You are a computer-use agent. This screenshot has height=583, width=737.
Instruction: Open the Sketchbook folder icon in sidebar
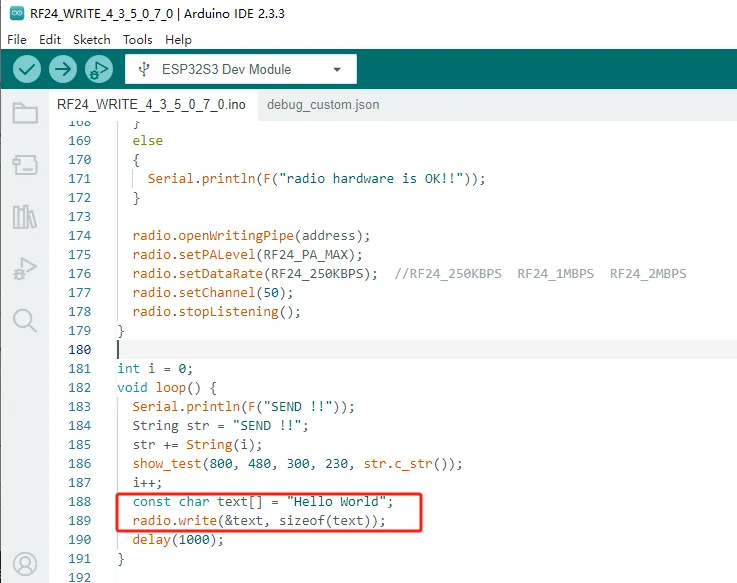click(x=25, y=113)
